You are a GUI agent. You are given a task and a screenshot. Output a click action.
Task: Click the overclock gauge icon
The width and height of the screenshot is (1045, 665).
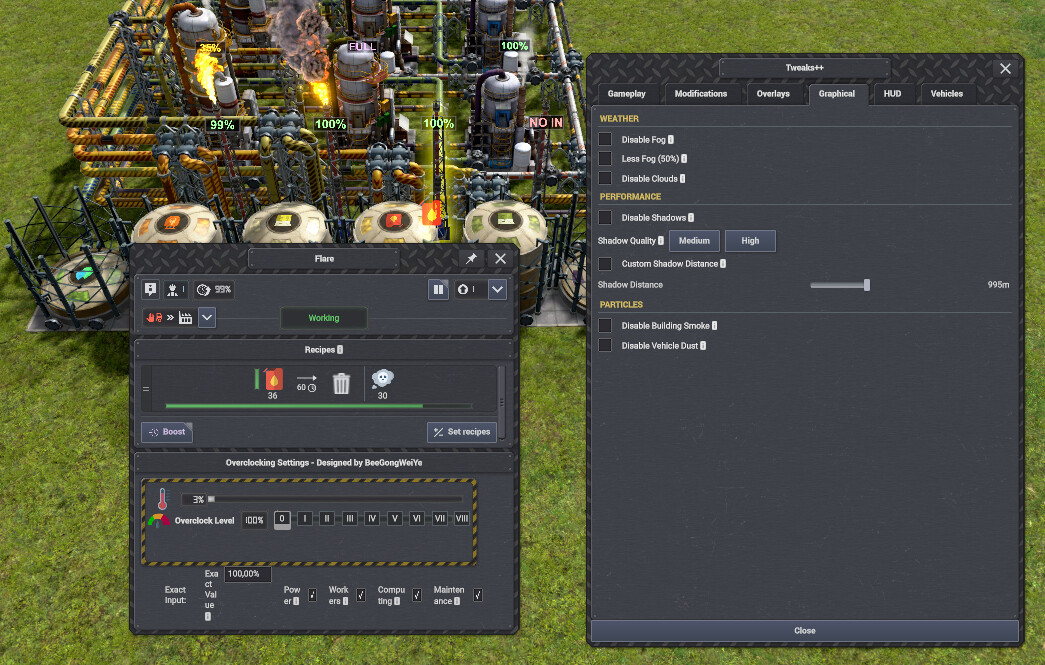(x=159, y=520)
